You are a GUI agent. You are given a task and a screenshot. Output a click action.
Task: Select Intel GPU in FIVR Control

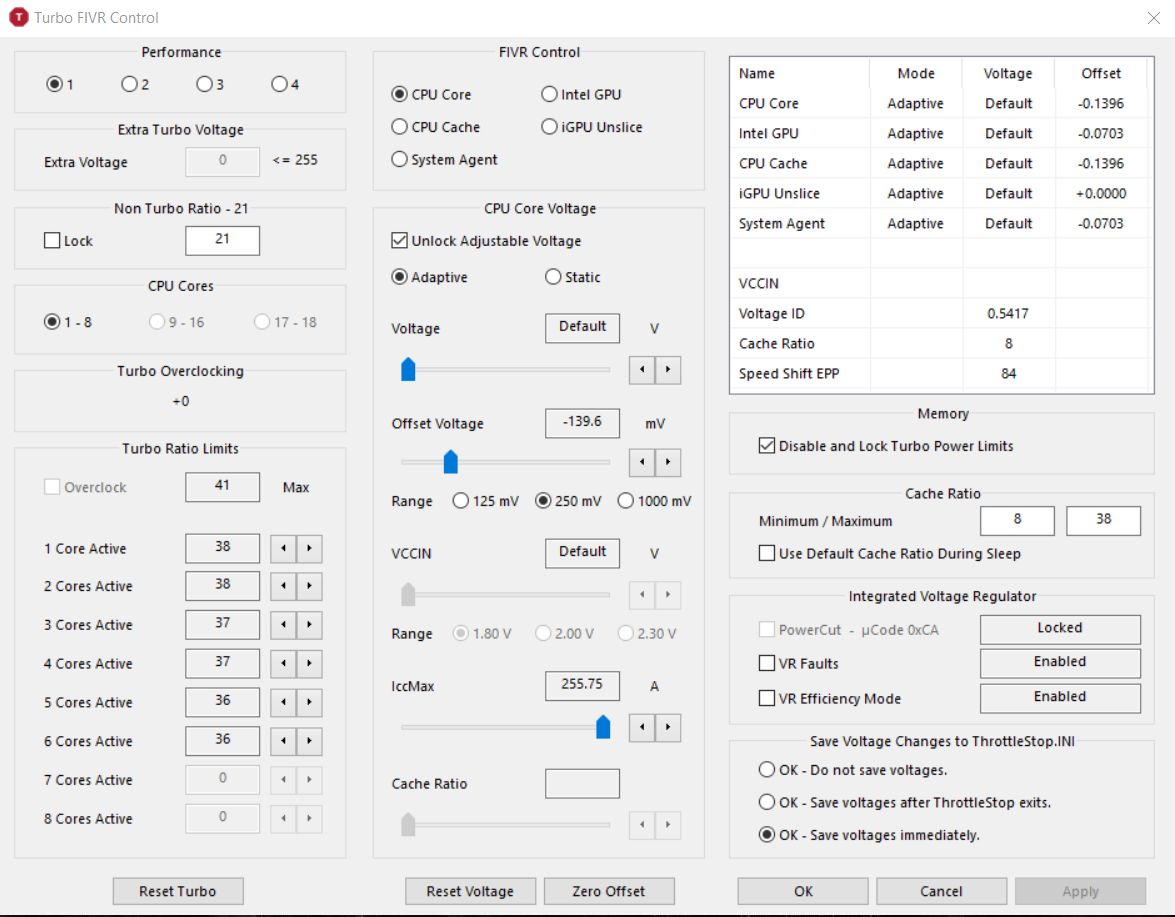[x=549, y=94]
